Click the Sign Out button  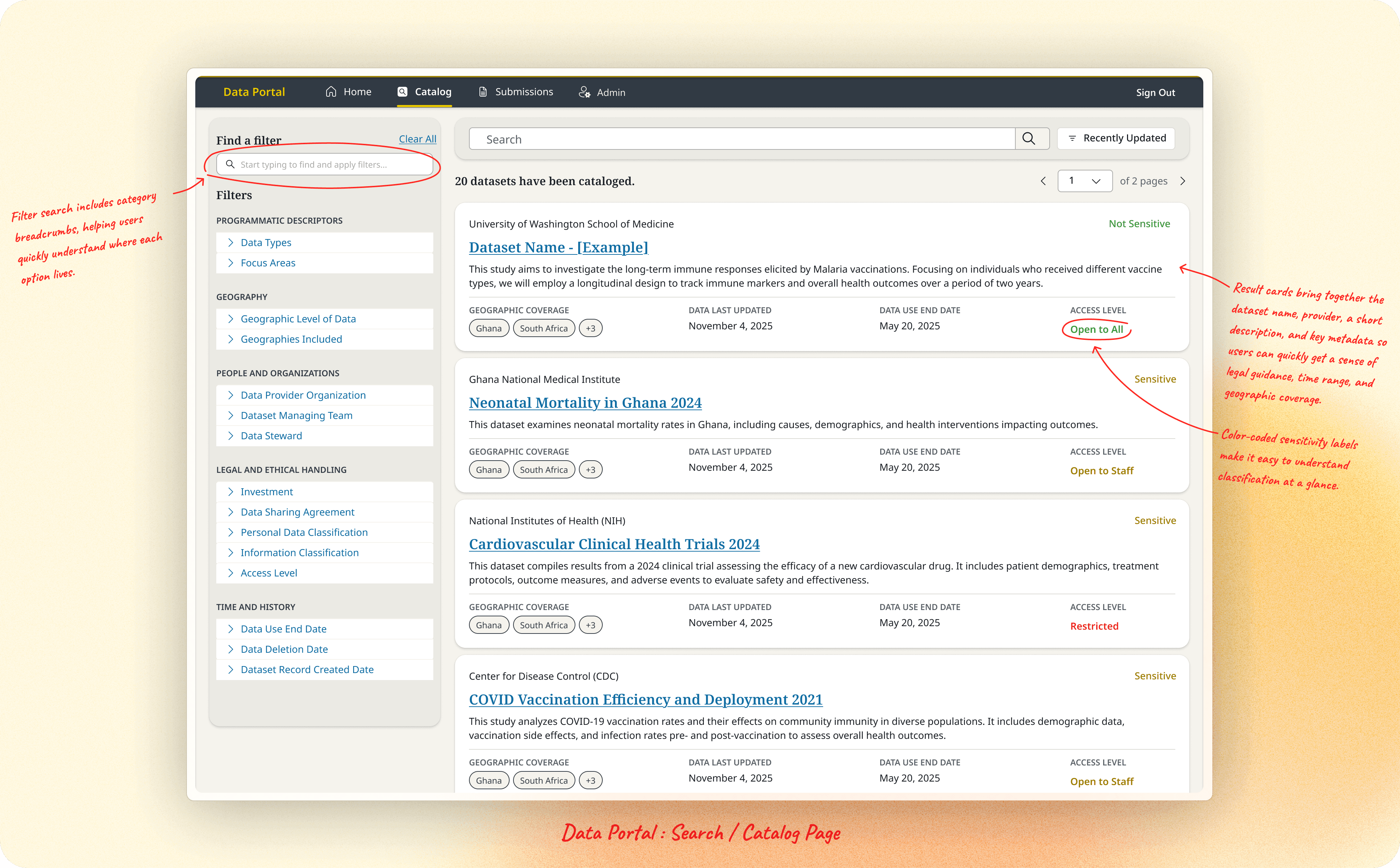1155,92
